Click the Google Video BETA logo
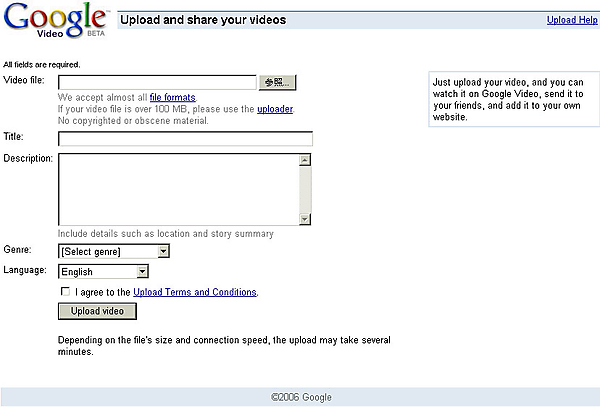 pos(56,20)
